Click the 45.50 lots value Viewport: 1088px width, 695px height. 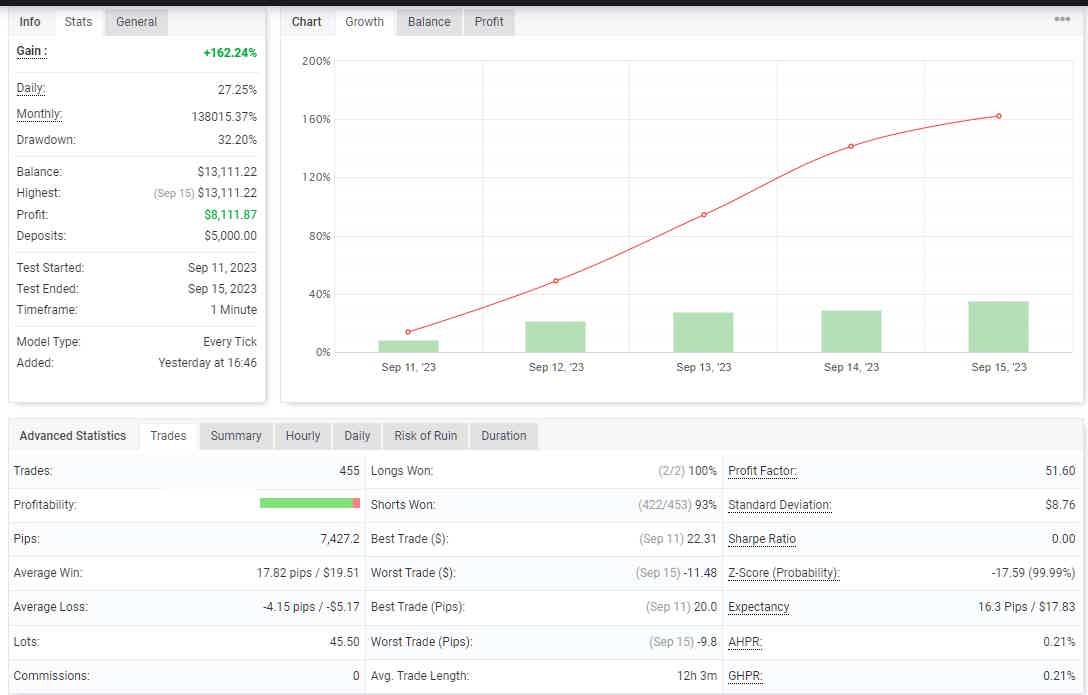pos(345,642)
